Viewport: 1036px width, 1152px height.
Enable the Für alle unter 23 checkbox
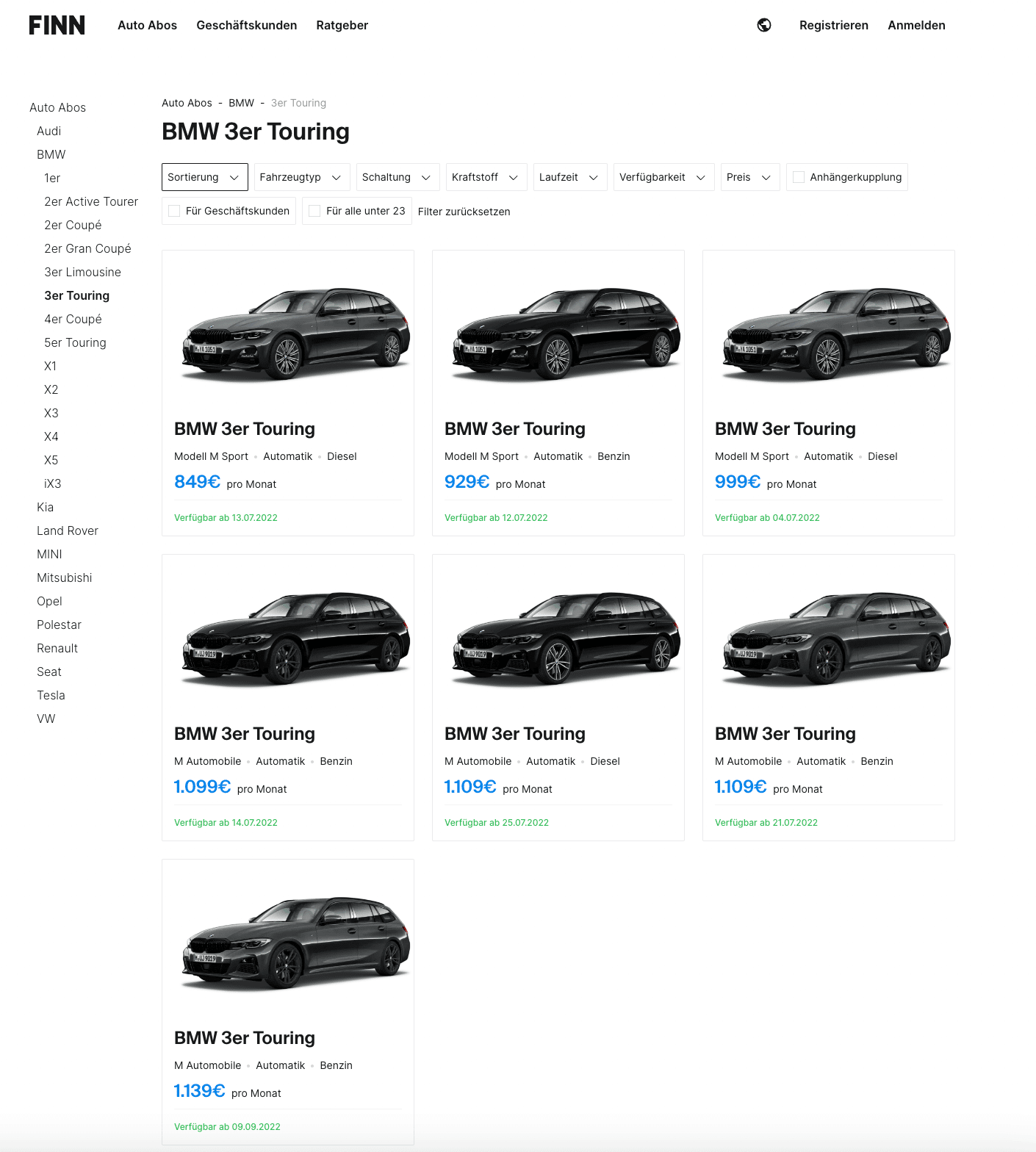[x=314, y=211]
